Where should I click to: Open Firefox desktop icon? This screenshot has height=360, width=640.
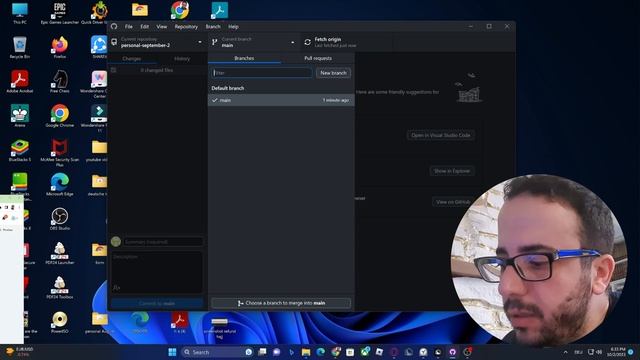pyautogui.click(x=60, y=47)
